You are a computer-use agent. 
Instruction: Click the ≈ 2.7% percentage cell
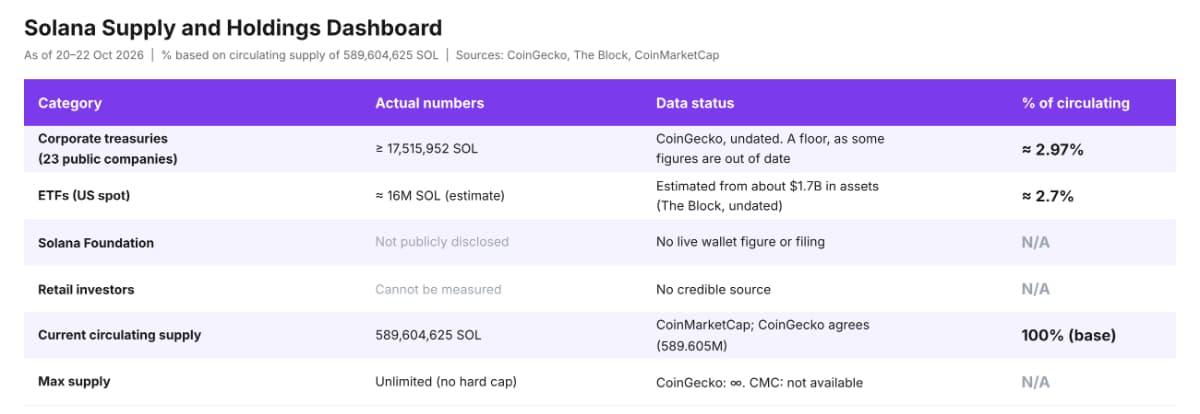tap(1048, 196)
